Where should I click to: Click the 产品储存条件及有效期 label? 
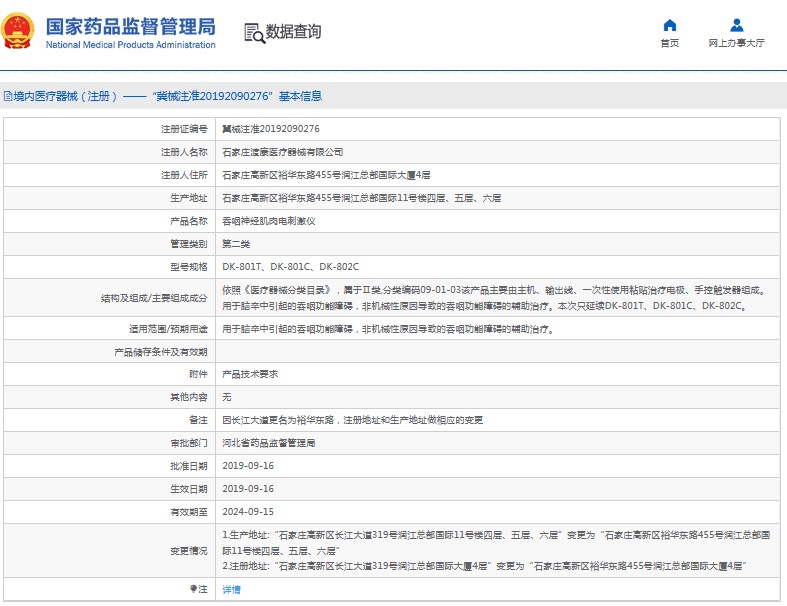tap(161, 352)
